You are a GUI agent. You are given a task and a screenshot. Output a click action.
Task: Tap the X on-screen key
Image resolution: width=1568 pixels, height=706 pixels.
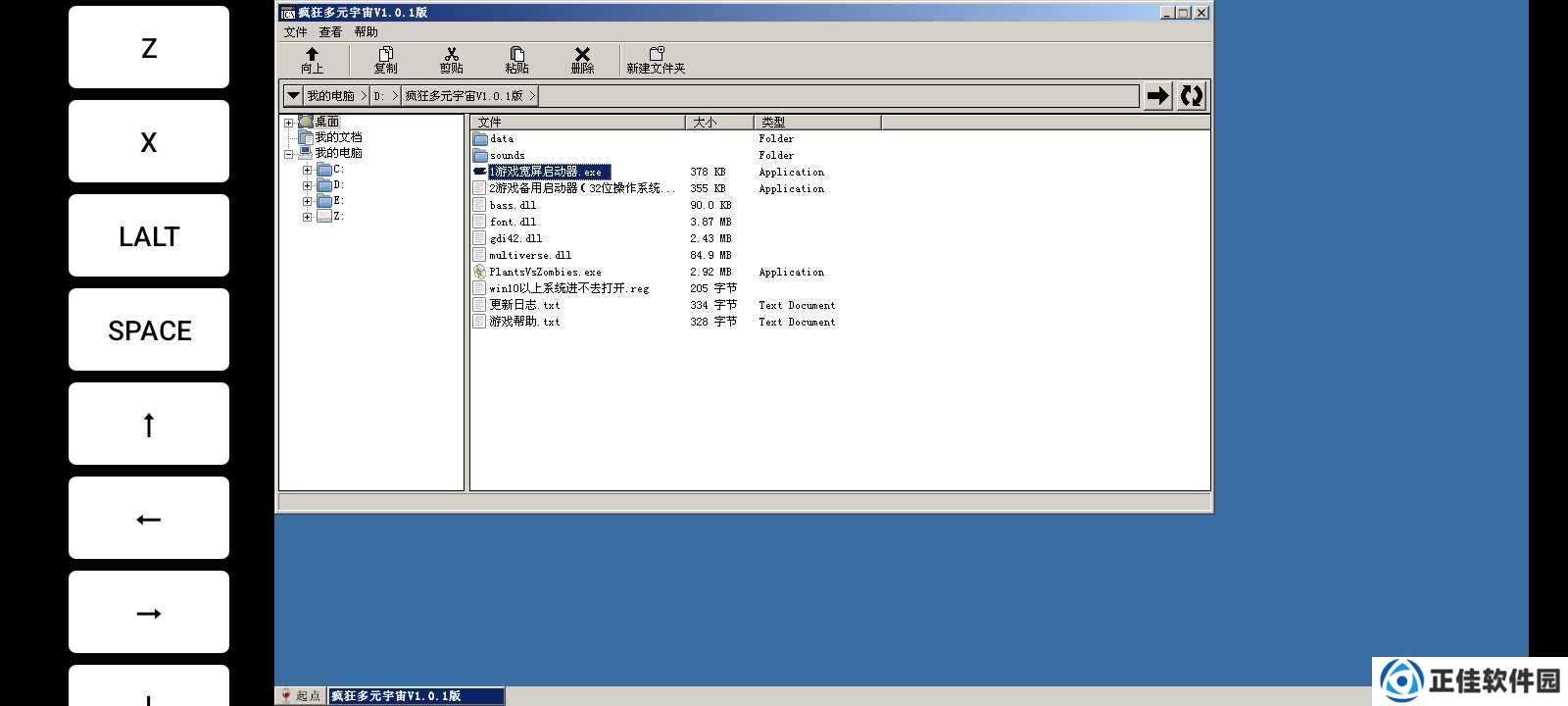[149, 141]
